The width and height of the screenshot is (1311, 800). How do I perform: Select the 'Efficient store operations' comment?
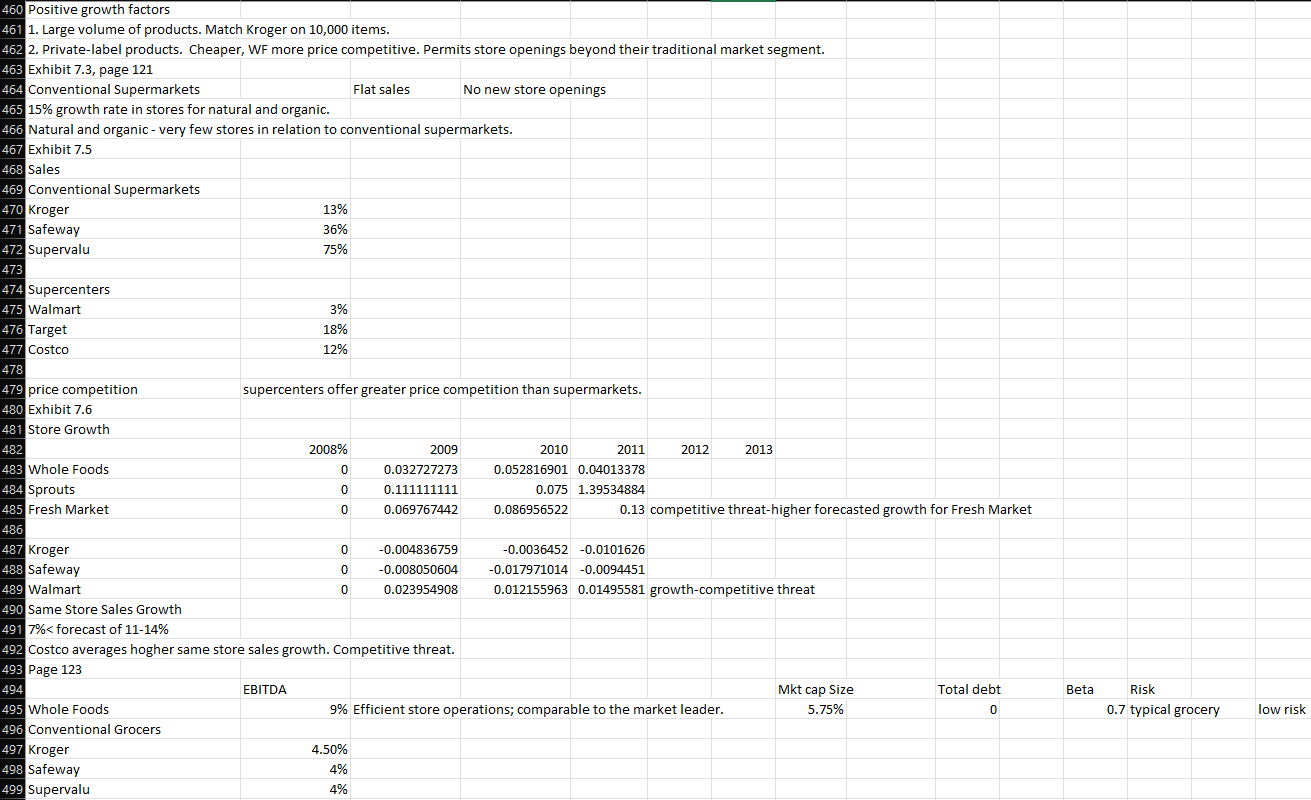(x=538, y=710)
